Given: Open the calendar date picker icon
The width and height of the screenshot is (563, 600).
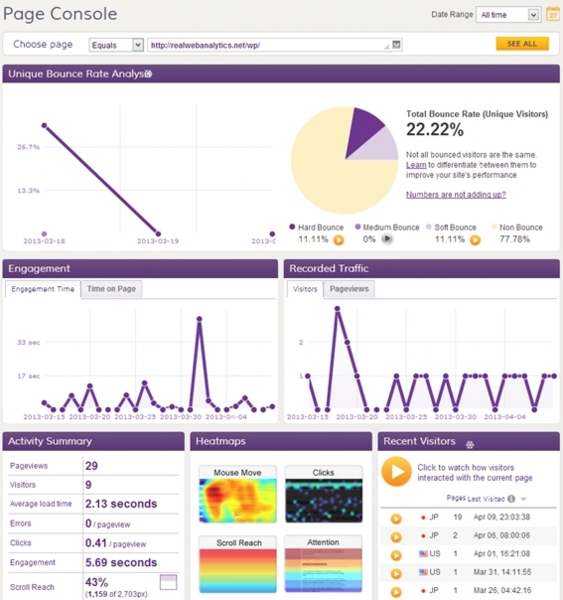Looking at the screenshot, I should pyautogui.click(x=553, y=14).
